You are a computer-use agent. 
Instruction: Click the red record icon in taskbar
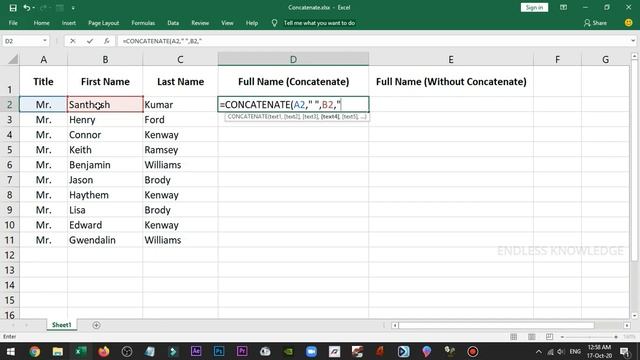[473, 351]
